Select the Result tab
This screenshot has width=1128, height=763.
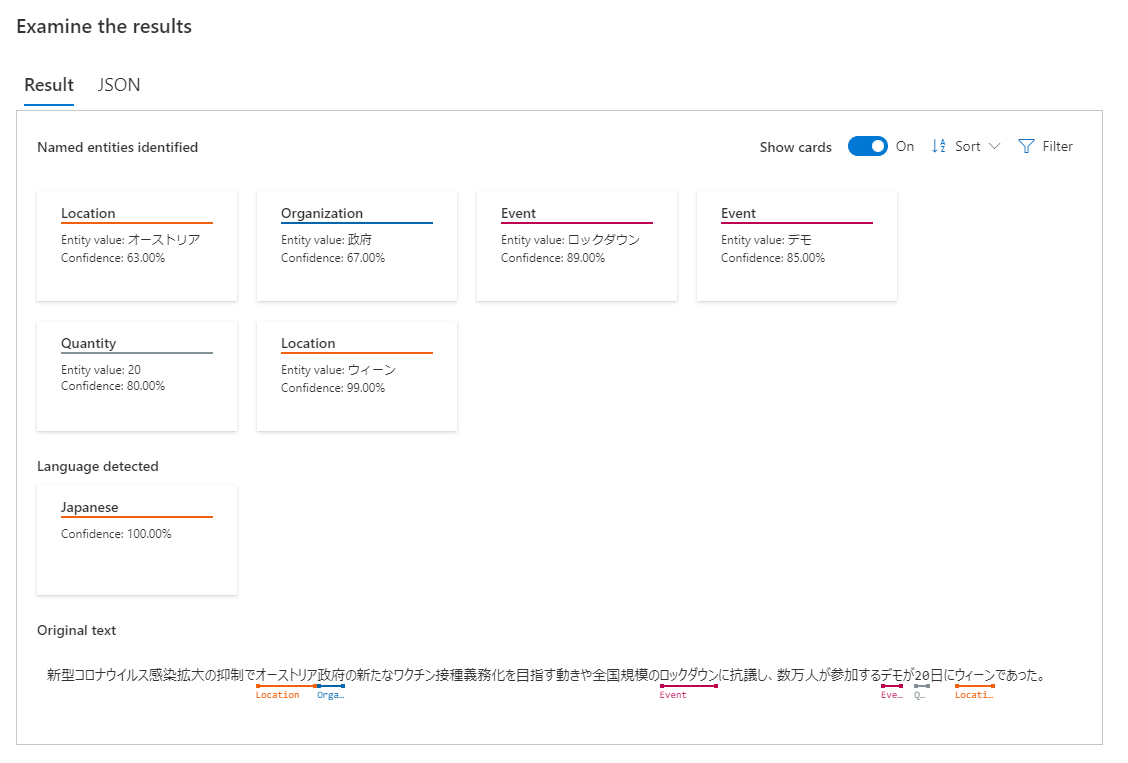click(x=49, y=85)
